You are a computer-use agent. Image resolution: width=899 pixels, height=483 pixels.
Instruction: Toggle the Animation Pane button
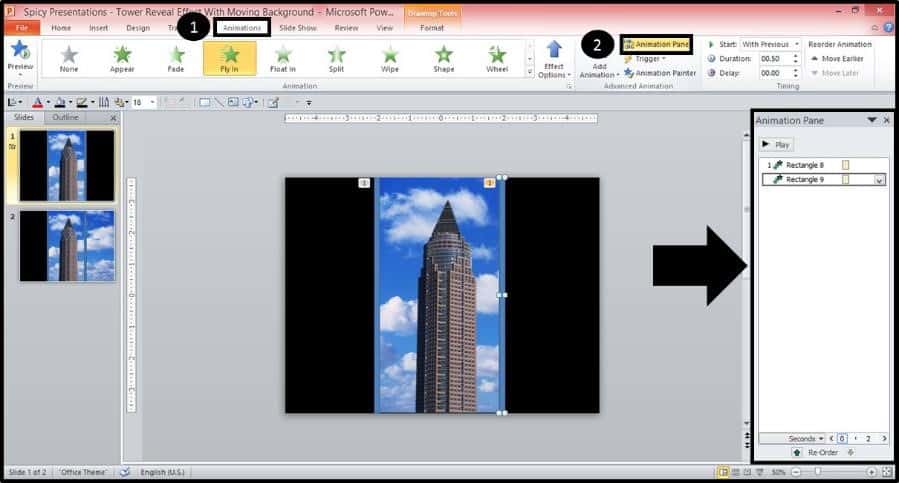pyautogui.click(x=657, y=44)
